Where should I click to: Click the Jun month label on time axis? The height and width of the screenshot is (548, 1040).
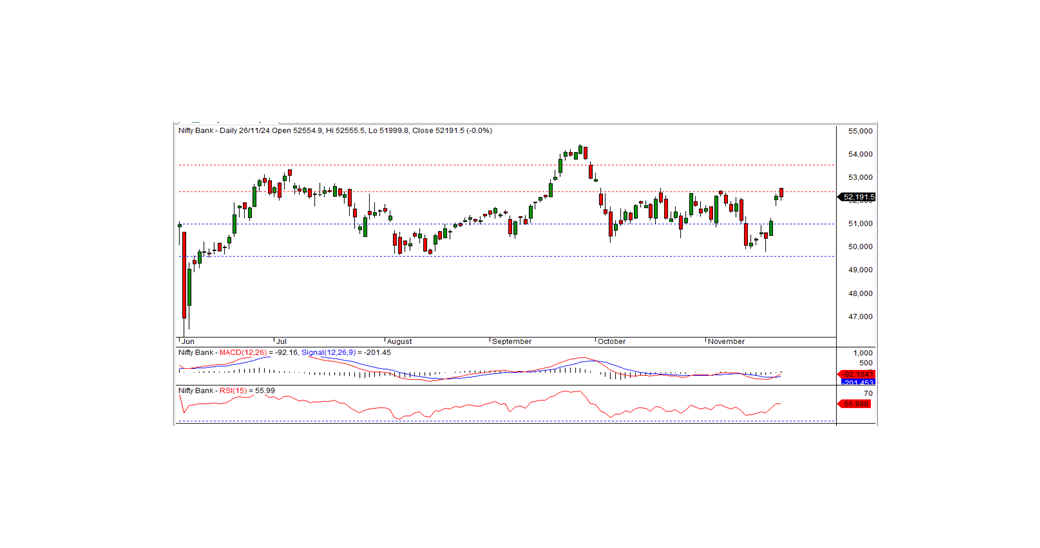coord(188,342)
